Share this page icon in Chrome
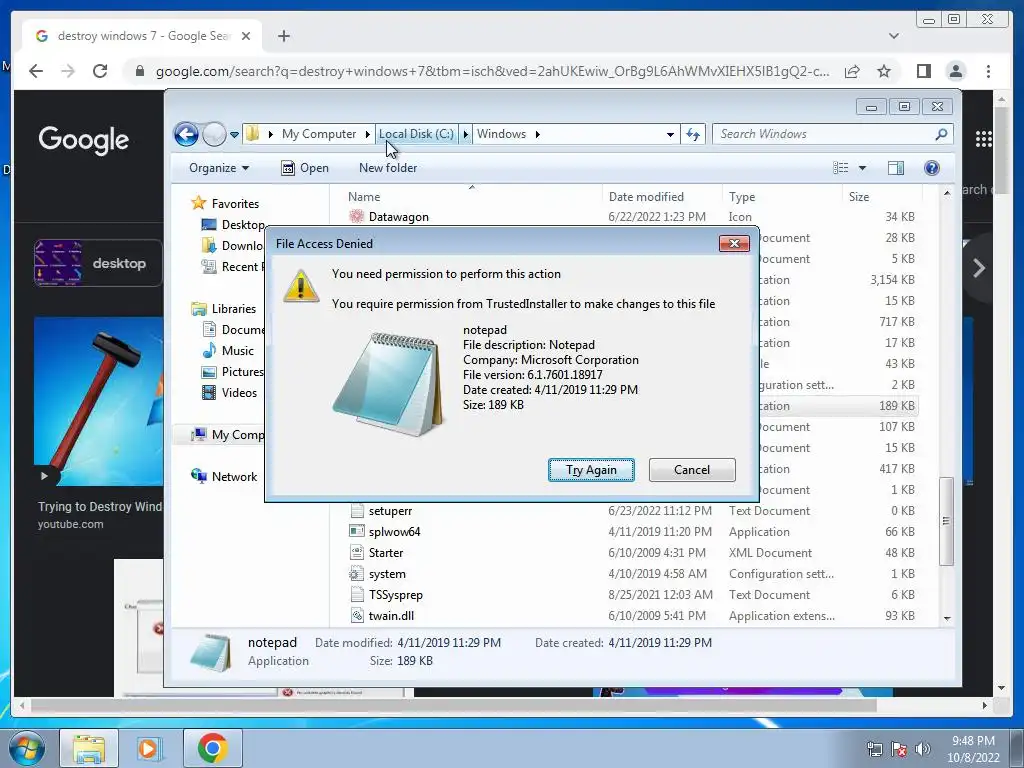1024x768 pixels. click(x=852, y=71)
